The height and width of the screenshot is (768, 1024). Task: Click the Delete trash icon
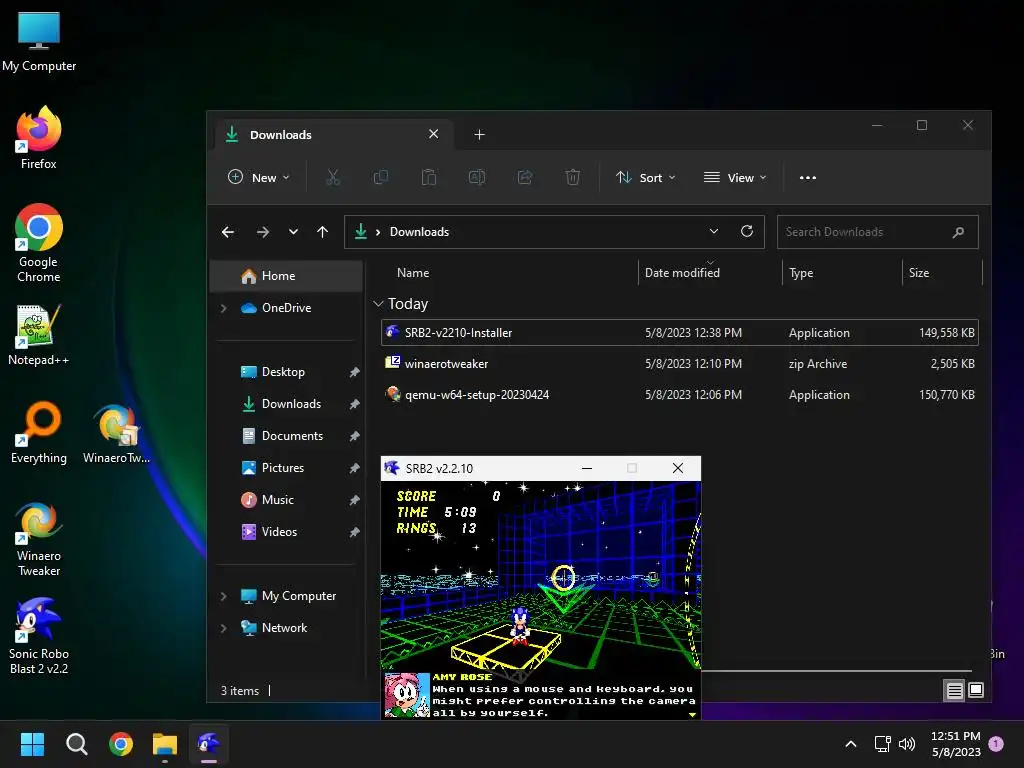(x=573, y=177)
